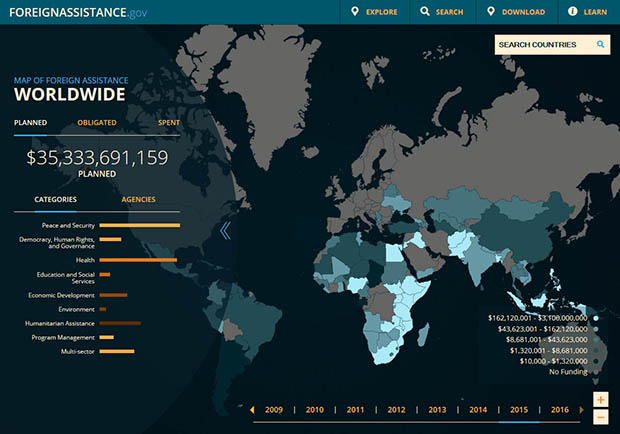This screenshot has height=434, width=620.
Task: Open the Explore menu
Action: click(x=374, y=12)
